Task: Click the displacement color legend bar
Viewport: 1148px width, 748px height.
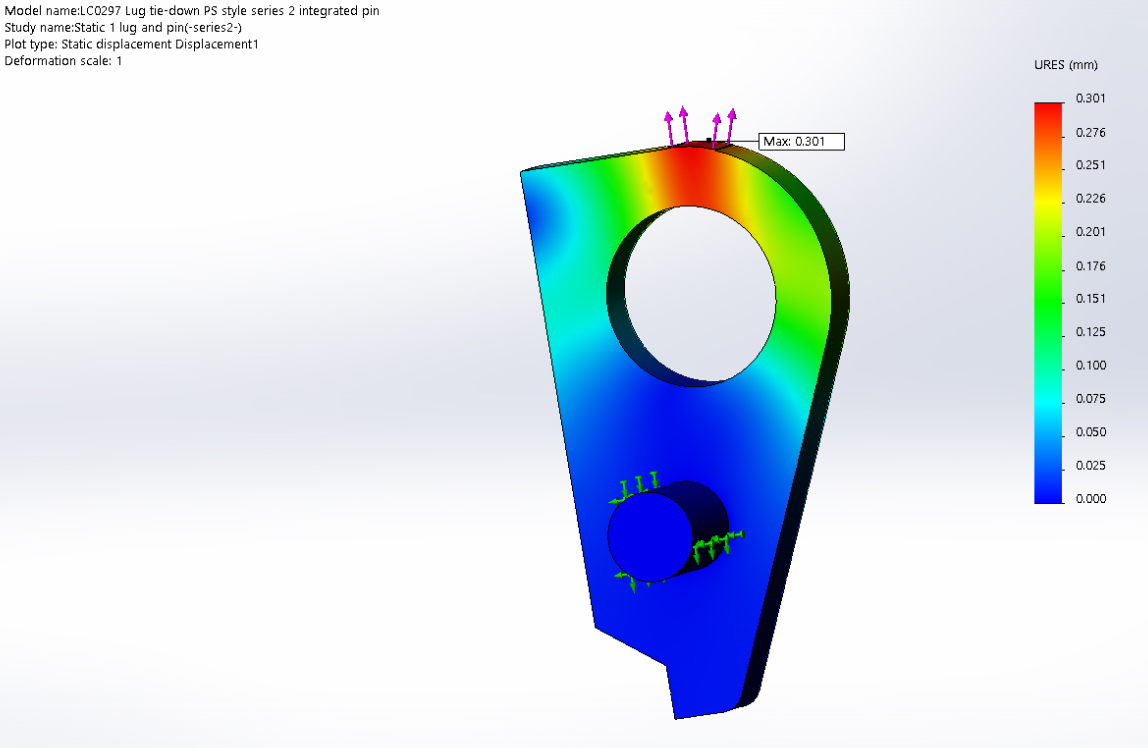Action: pos(1048,303)
